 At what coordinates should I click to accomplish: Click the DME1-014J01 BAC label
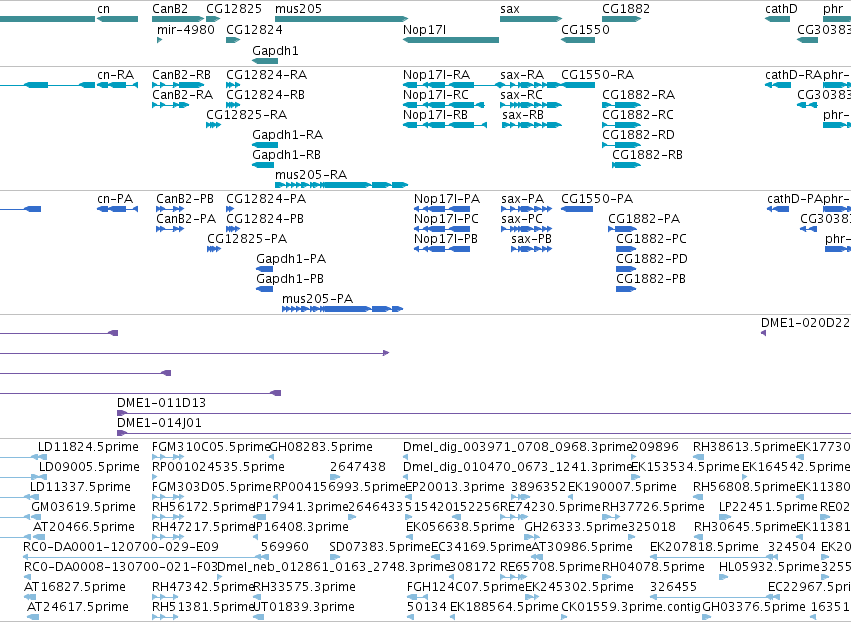[x=159, y=423]
